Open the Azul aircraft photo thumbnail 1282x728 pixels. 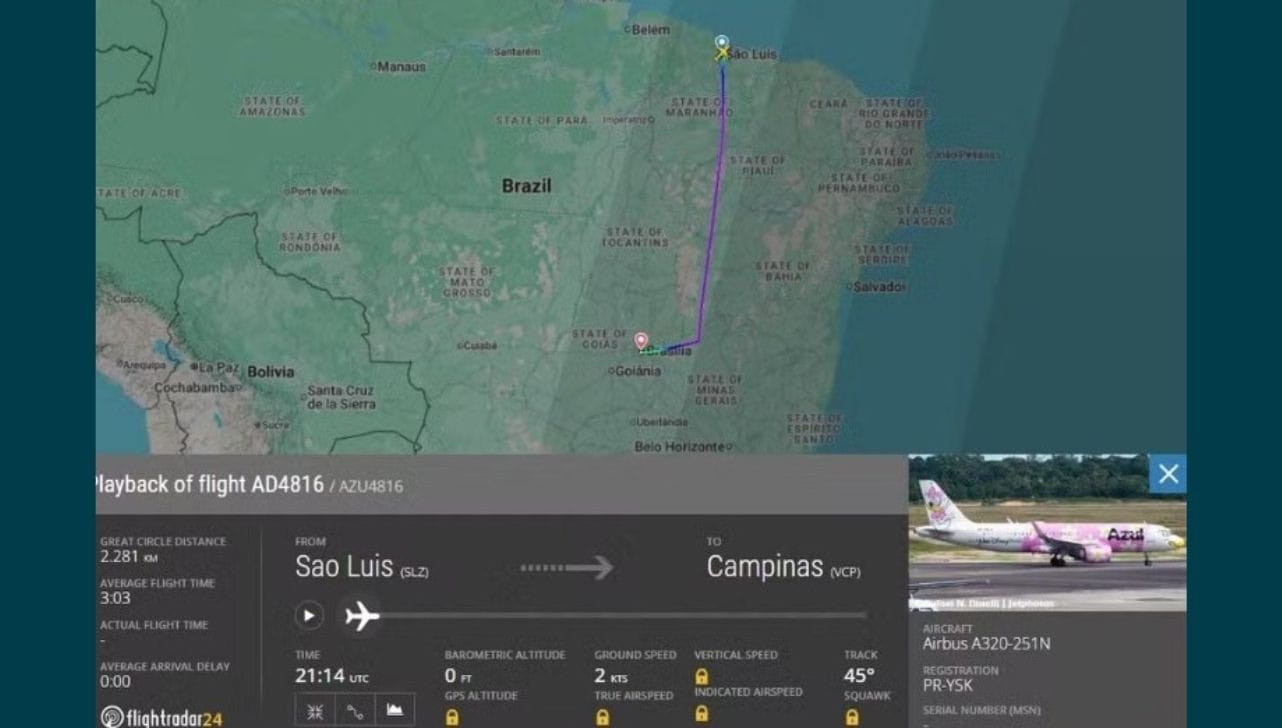[x=1047, y=533]
